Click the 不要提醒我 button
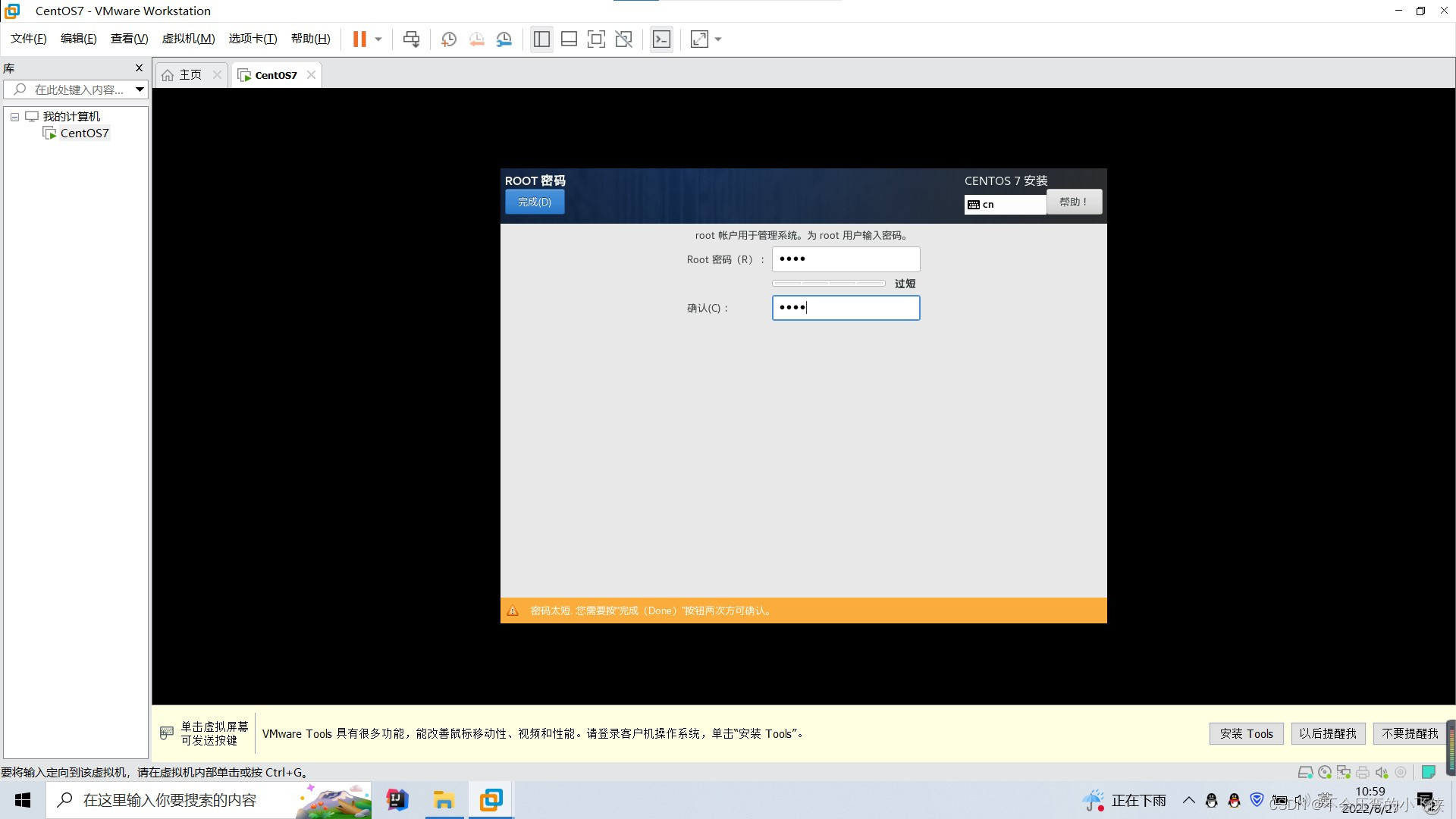 tap(1410, 733)
